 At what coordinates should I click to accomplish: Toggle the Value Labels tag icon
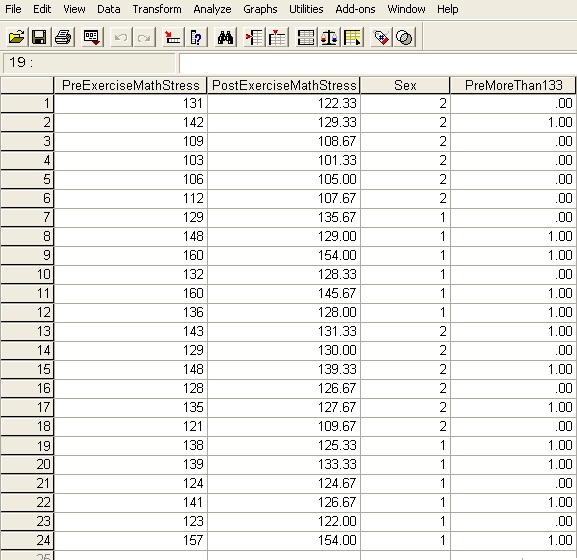click(381, 37)
